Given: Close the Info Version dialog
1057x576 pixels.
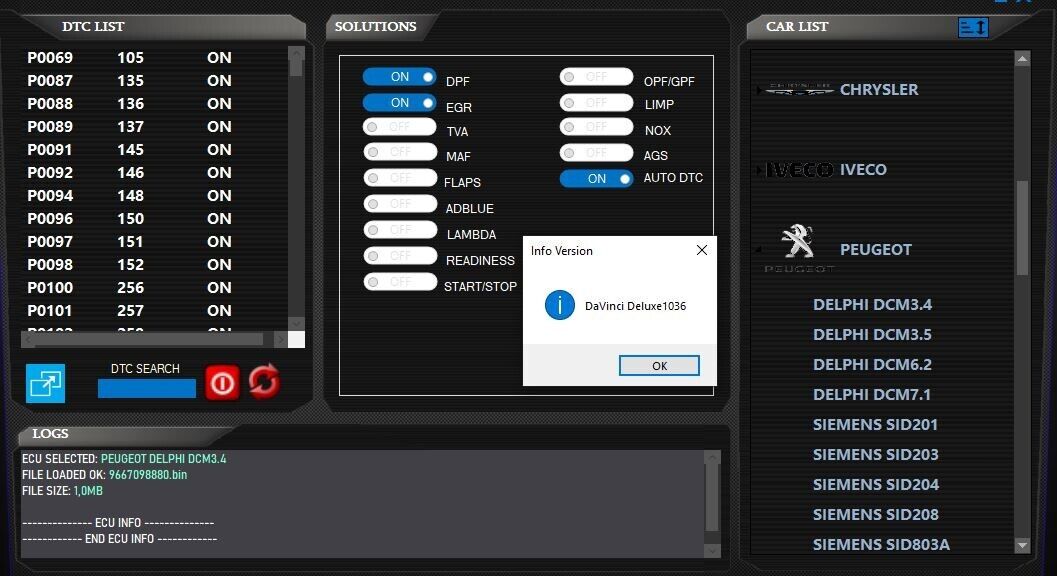Looking at the screenshot, I should pyautogui.click(x=701, y=250).
